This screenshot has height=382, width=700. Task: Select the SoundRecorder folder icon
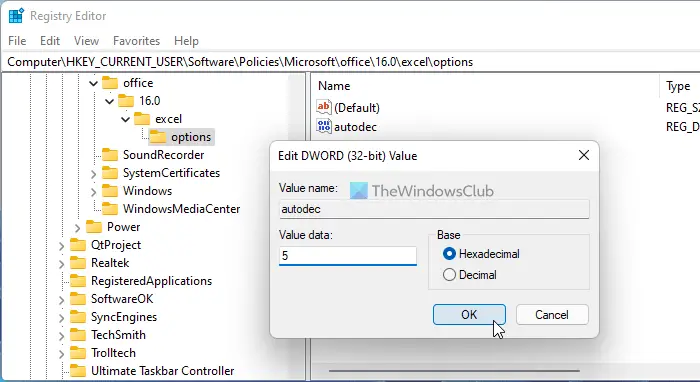(110, 155)
